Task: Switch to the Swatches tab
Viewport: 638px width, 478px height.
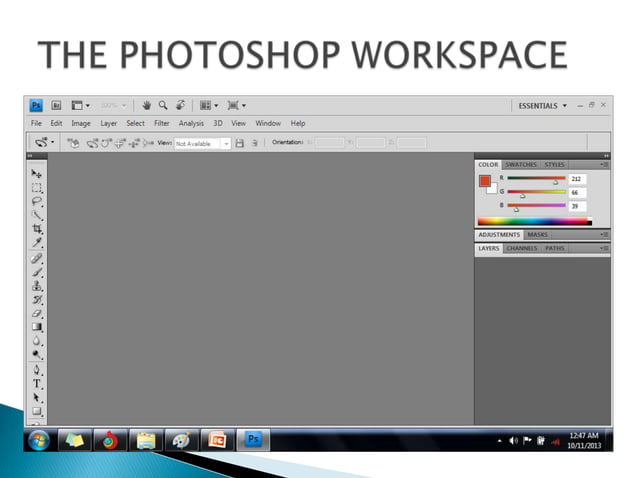Action: [x=521, y=164]
